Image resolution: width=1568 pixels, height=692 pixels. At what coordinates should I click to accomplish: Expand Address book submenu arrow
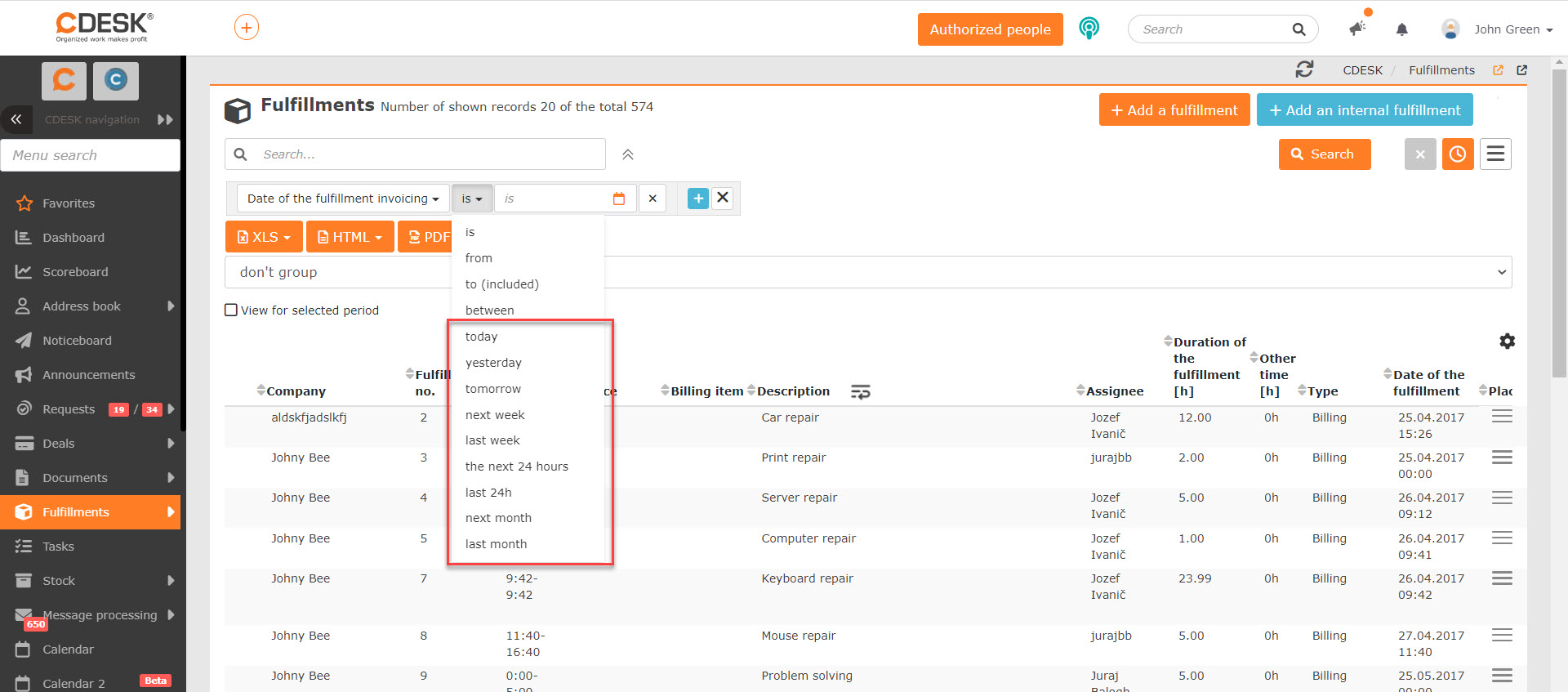(171, 306)
